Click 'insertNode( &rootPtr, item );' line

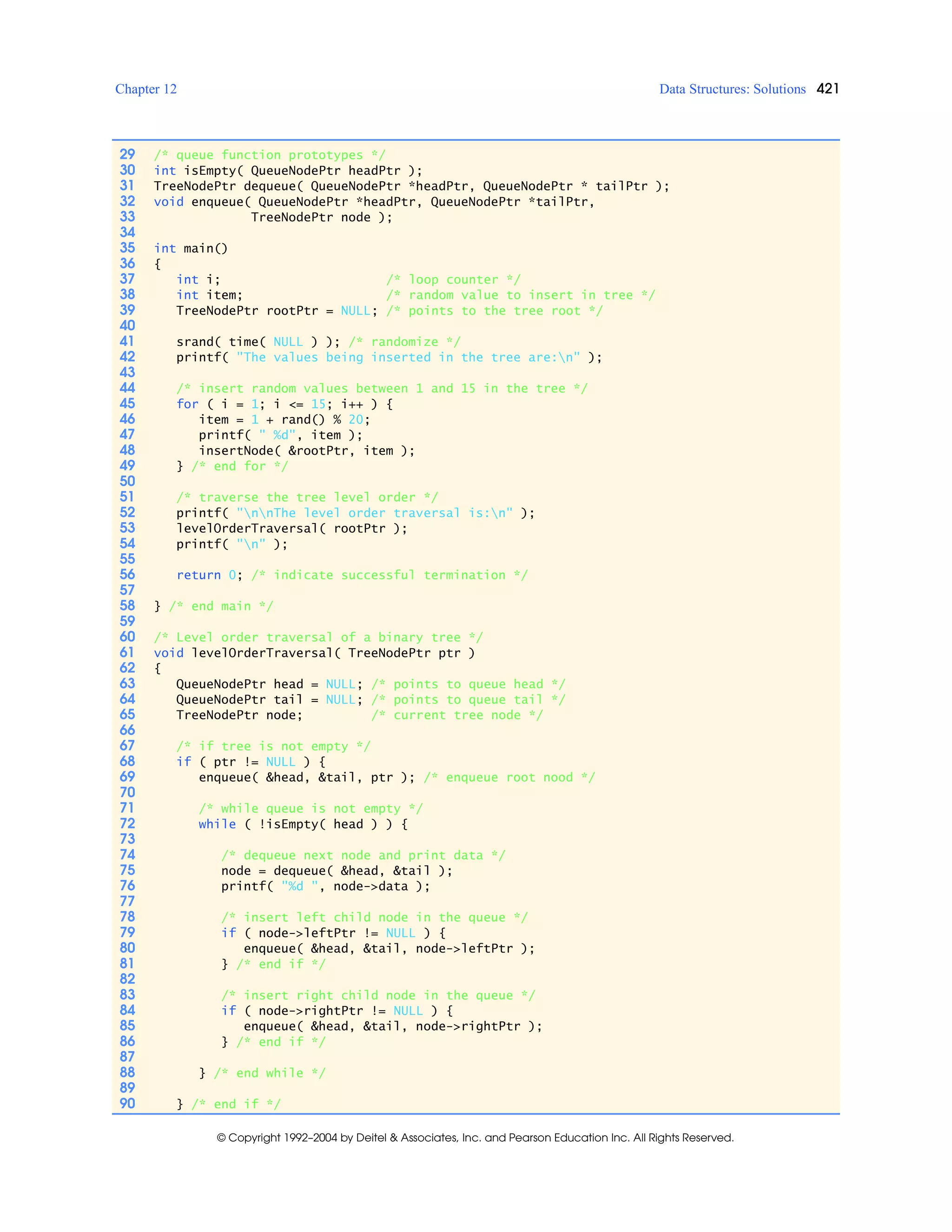click(x=307, y=450)
